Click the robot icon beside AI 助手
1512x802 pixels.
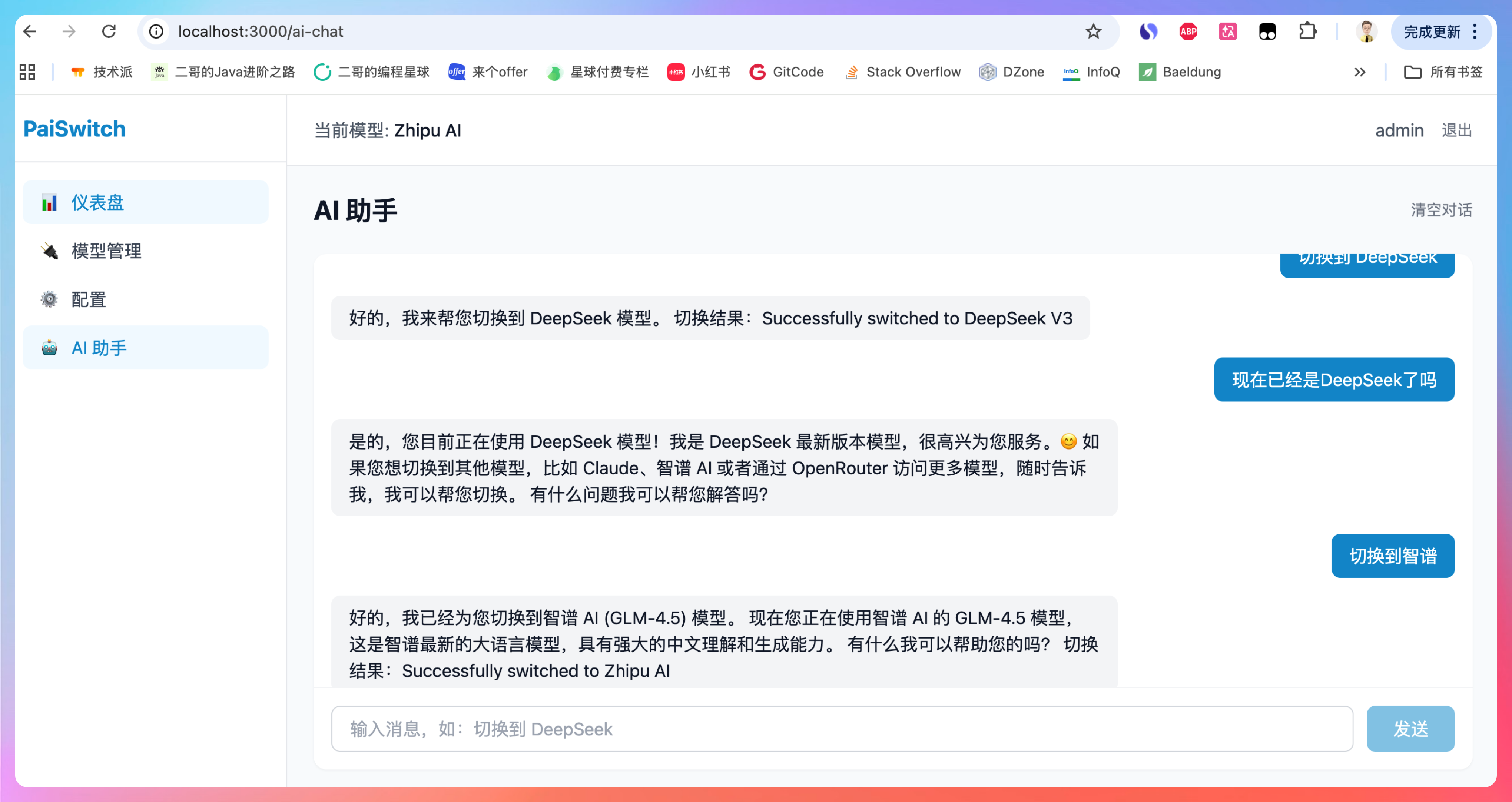click(x=50, y=347)
